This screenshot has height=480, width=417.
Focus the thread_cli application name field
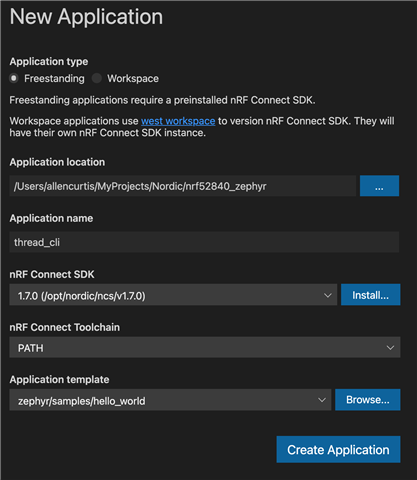click(204, 242)
